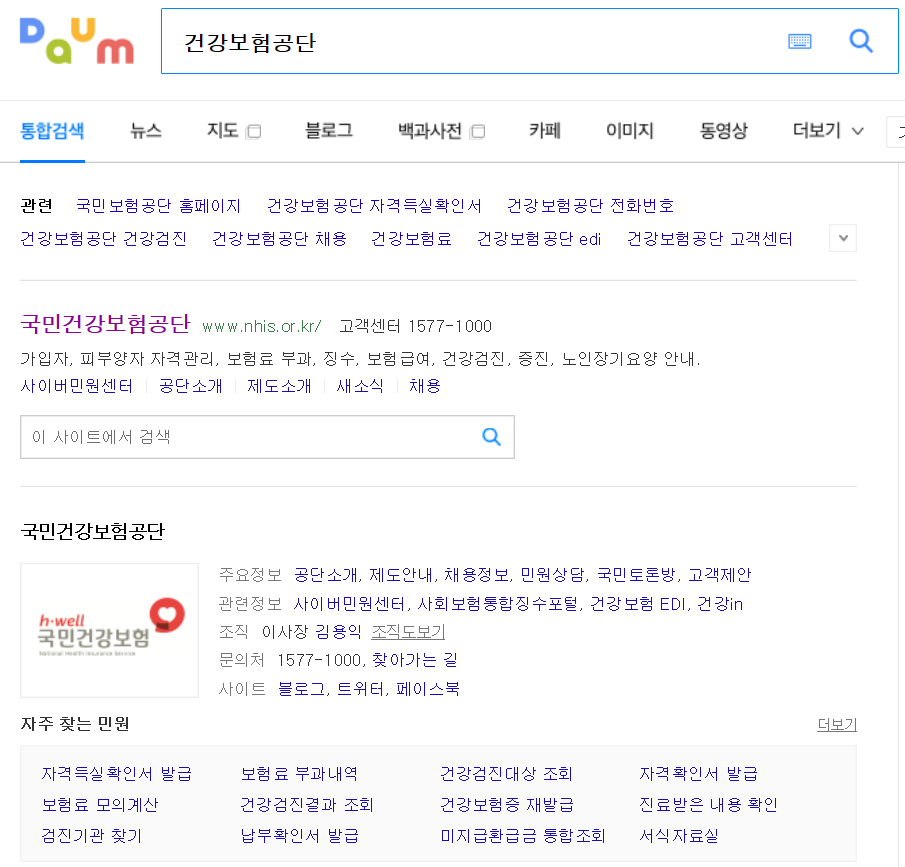The width and height of the screenshot is (905, 867).
Task: Open 채용정보 in 주요정보 row
Action: click(477, 574)
